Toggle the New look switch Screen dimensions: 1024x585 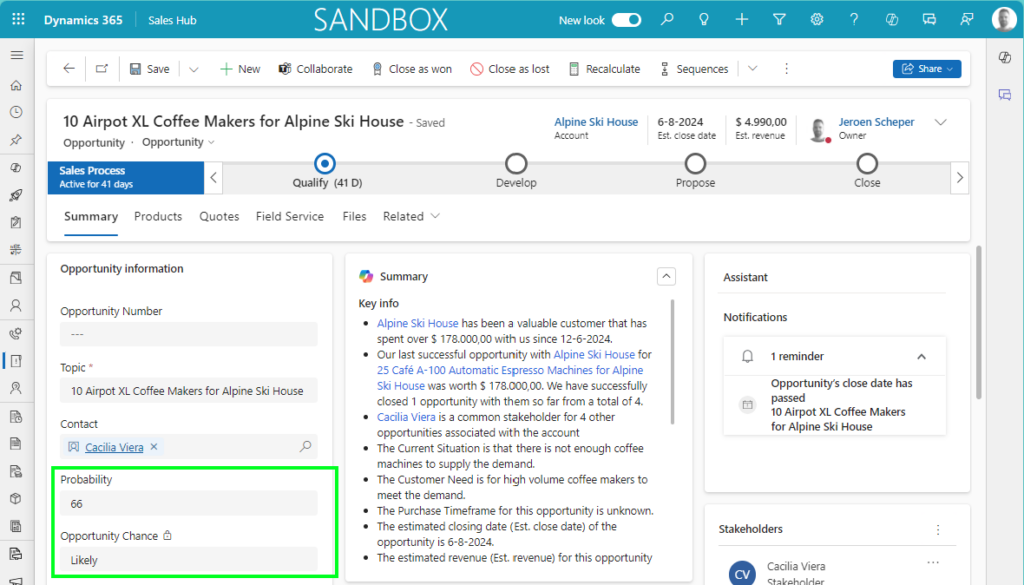click(x=626, y=20)
